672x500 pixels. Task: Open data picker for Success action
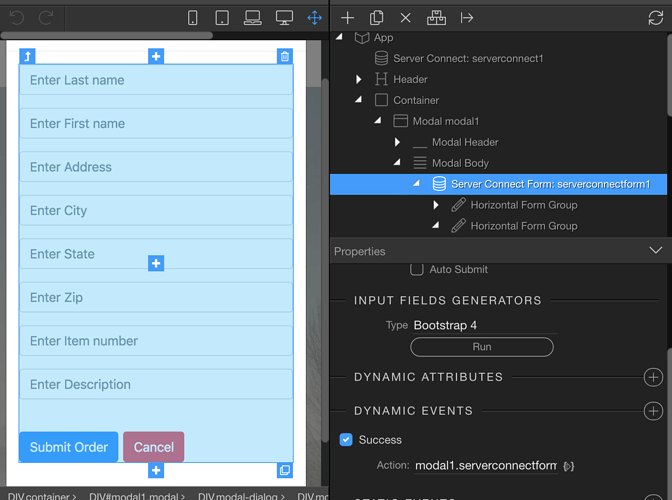(x=569, y=466)
